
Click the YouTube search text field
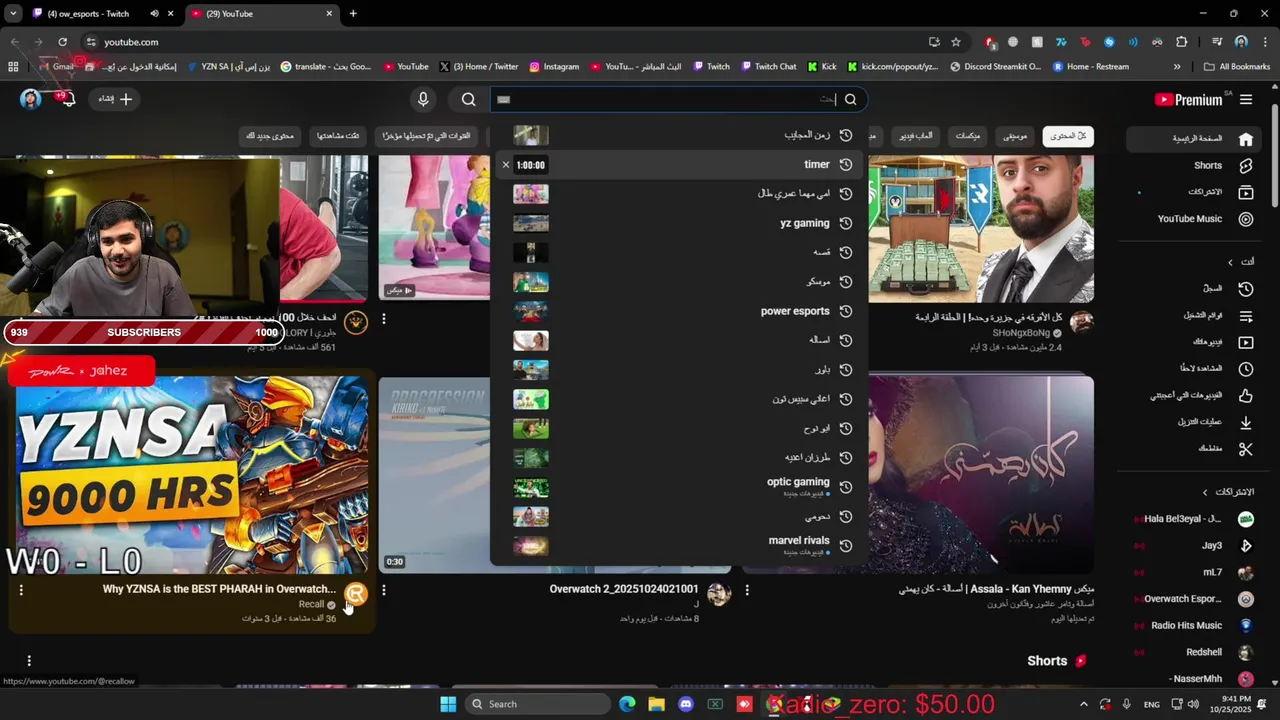(665, 99)
